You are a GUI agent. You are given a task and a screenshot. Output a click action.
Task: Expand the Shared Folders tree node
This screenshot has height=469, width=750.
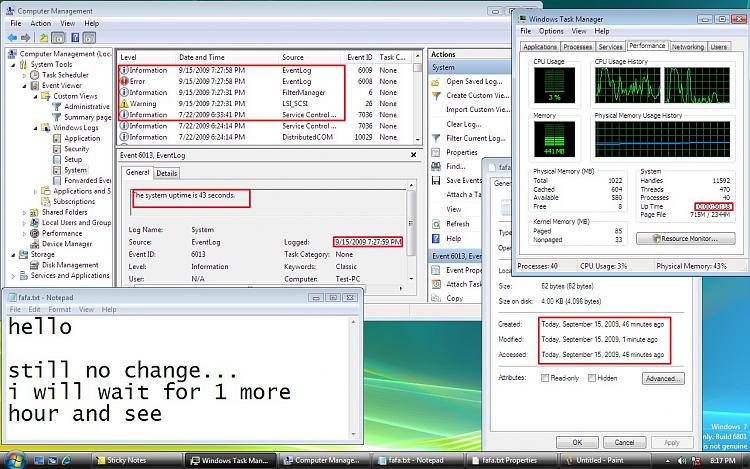24,212
